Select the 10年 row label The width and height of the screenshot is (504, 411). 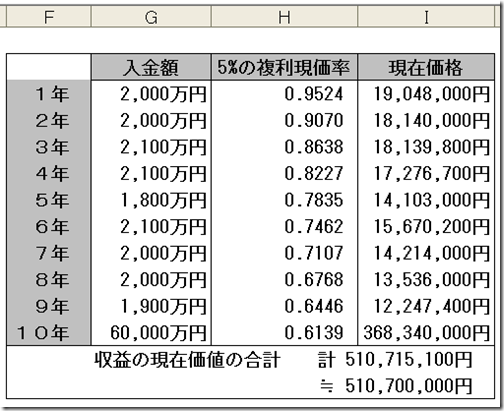pyautogui.click(x=49, y=332)
